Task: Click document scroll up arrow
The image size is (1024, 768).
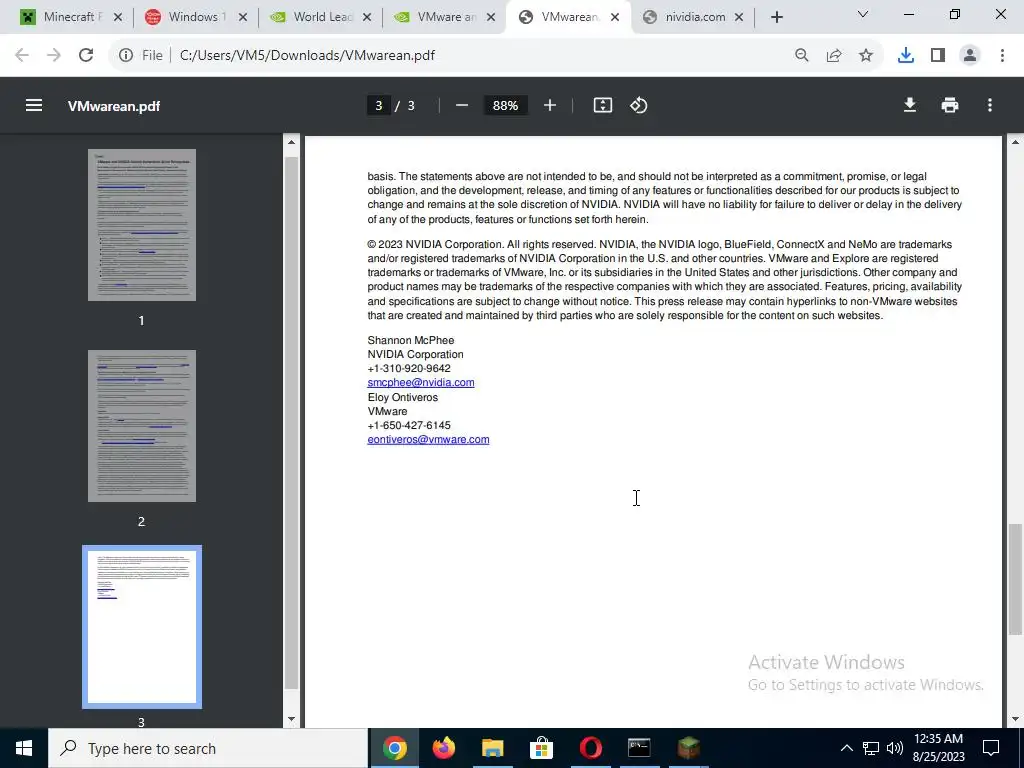Action: point(1015,142)
